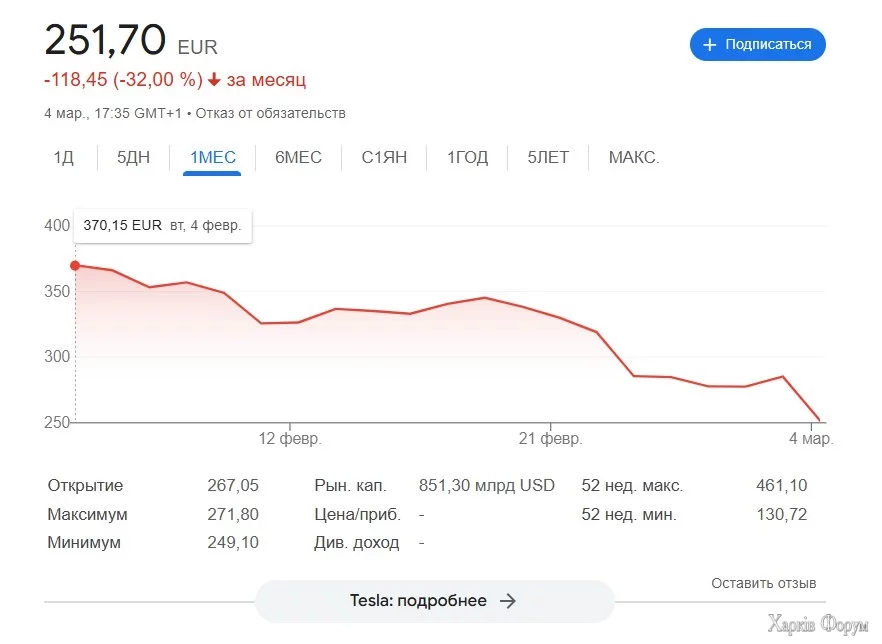The width and height of the screenshot is (882, 644).
Task: Switch to 6МЕС chart range
Action: click(298, 158)
